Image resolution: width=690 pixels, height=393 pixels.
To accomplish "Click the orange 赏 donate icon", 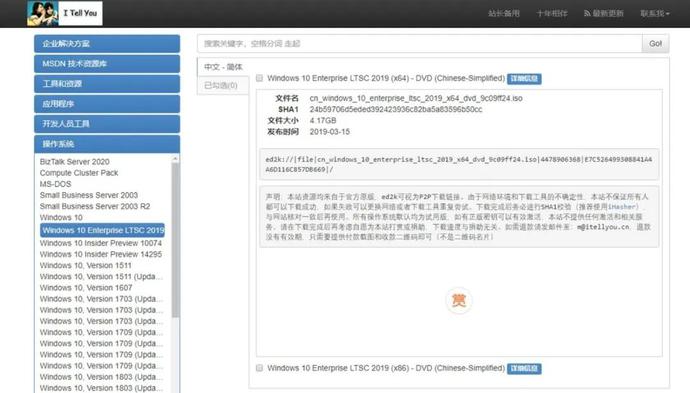I will [459, 301].
